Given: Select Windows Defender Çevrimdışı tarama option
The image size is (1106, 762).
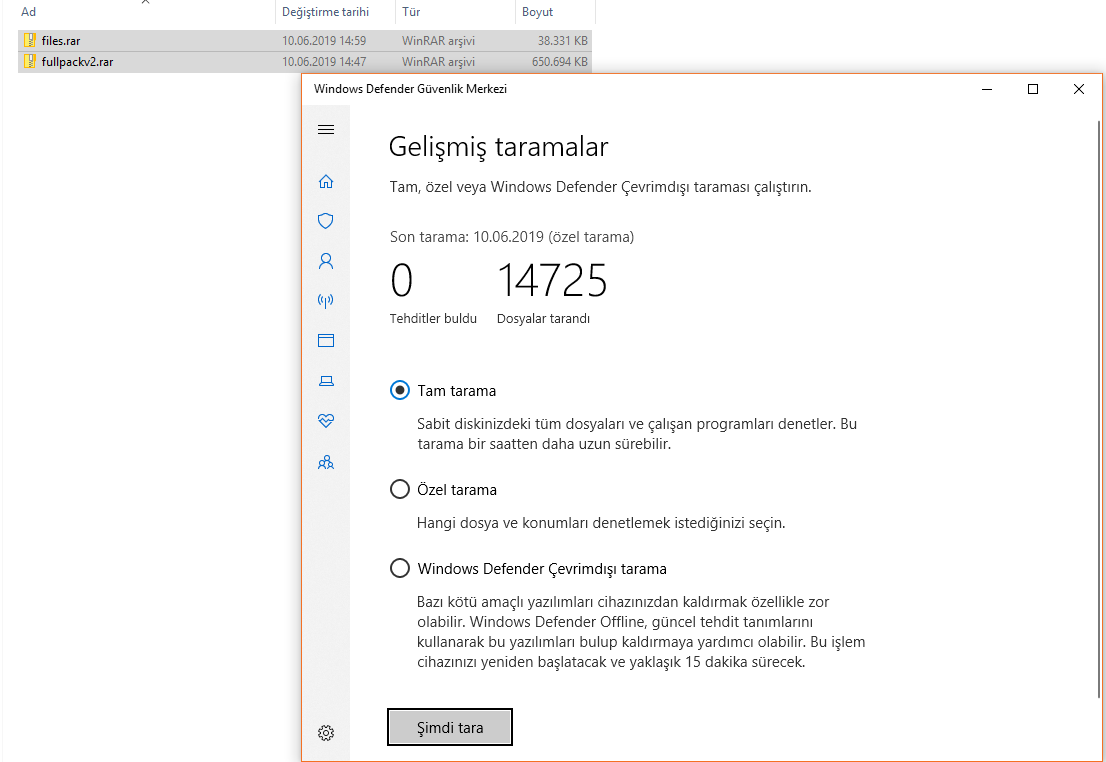Looking at the screenshot, I should 400,568.
